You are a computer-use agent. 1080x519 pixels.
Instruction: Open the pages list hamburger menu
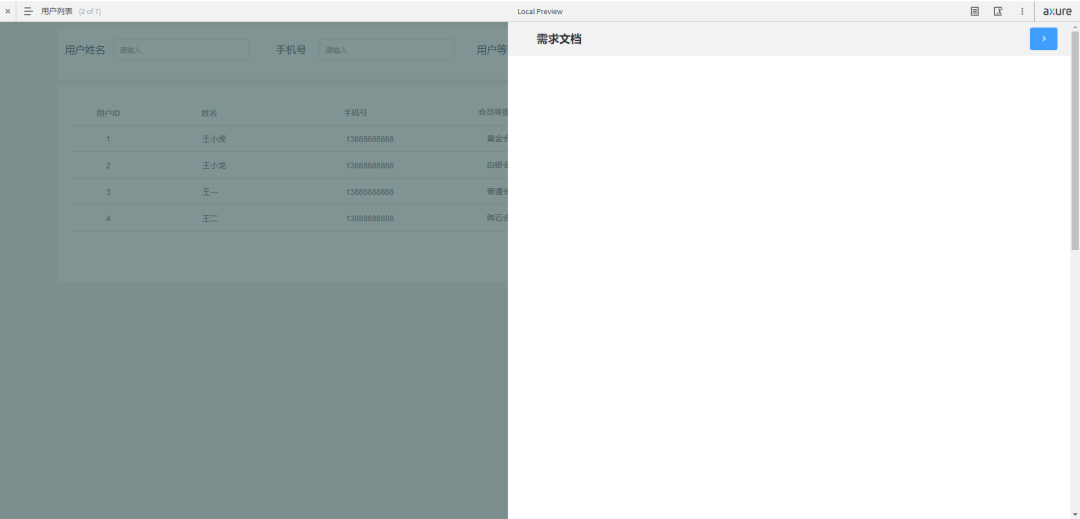28,11
